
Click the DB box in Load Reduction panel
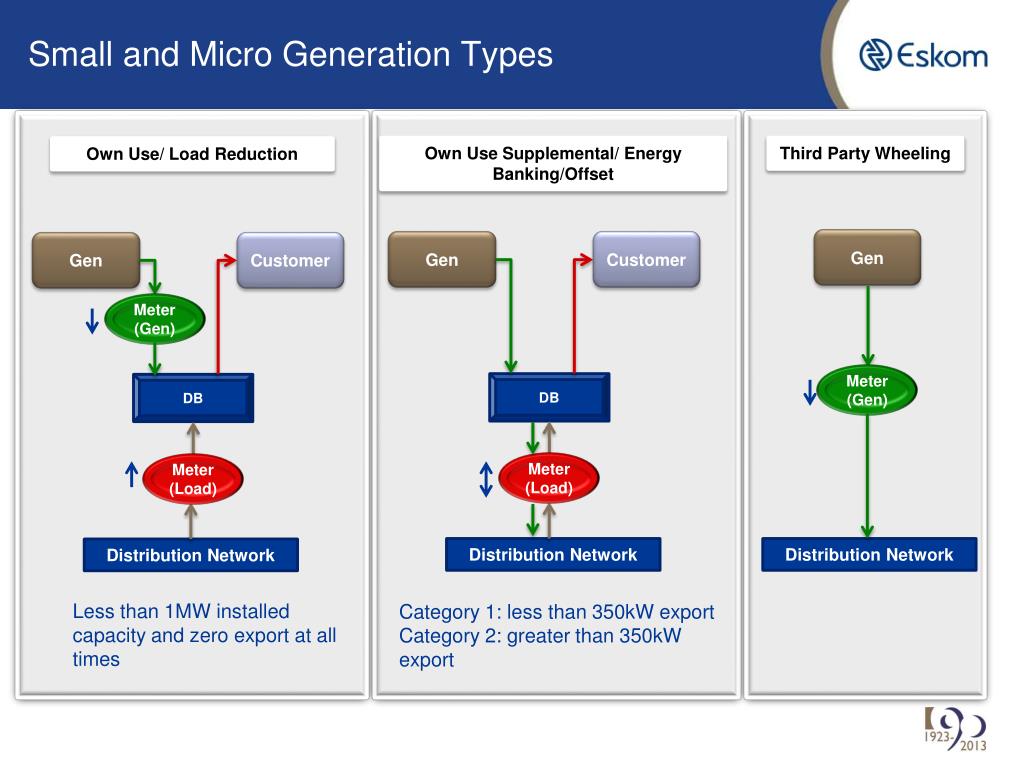(193, 398)
